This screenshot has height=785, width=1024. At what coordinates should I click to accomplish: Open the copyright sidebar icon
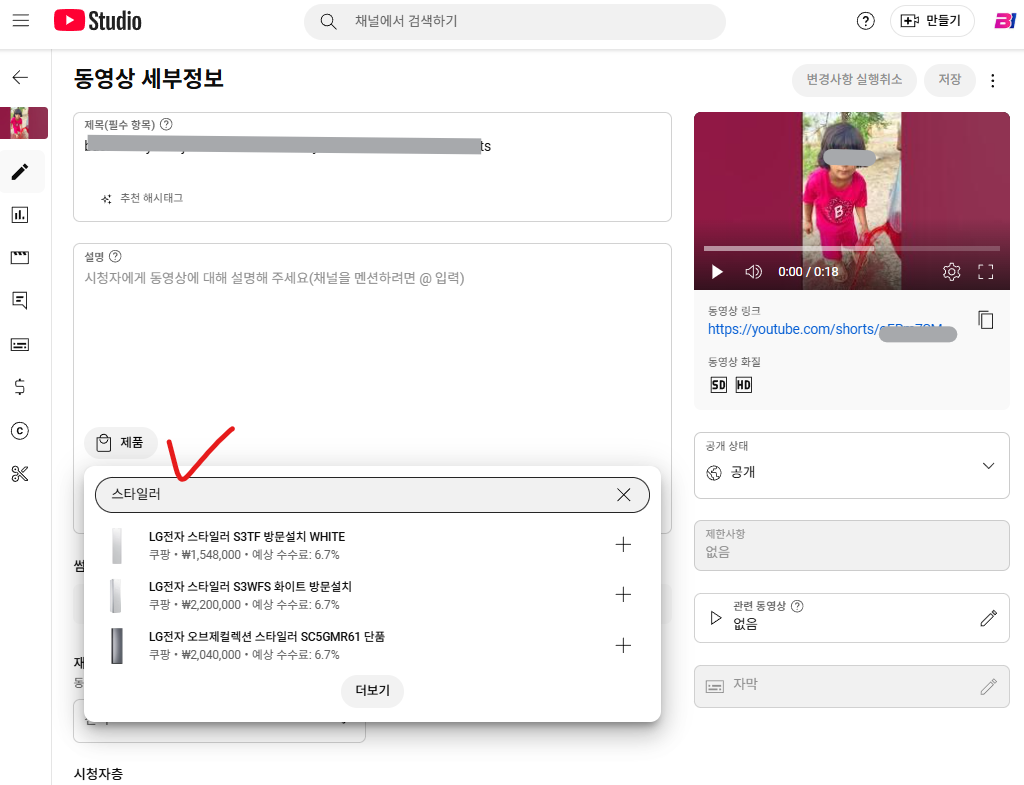(x=20, y=431)
